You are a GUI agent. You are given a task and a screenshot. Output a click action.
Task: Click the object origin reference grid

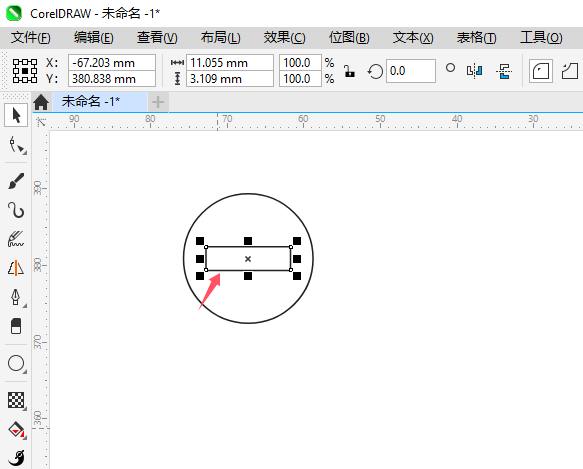25,71
